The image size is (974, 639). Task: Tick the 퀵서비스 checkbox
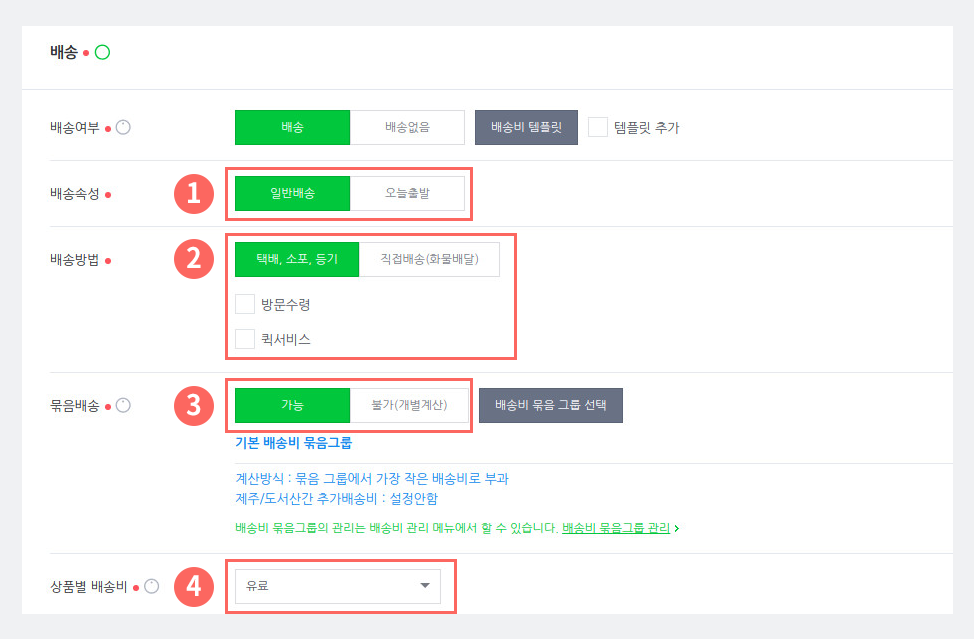(245, 339)
